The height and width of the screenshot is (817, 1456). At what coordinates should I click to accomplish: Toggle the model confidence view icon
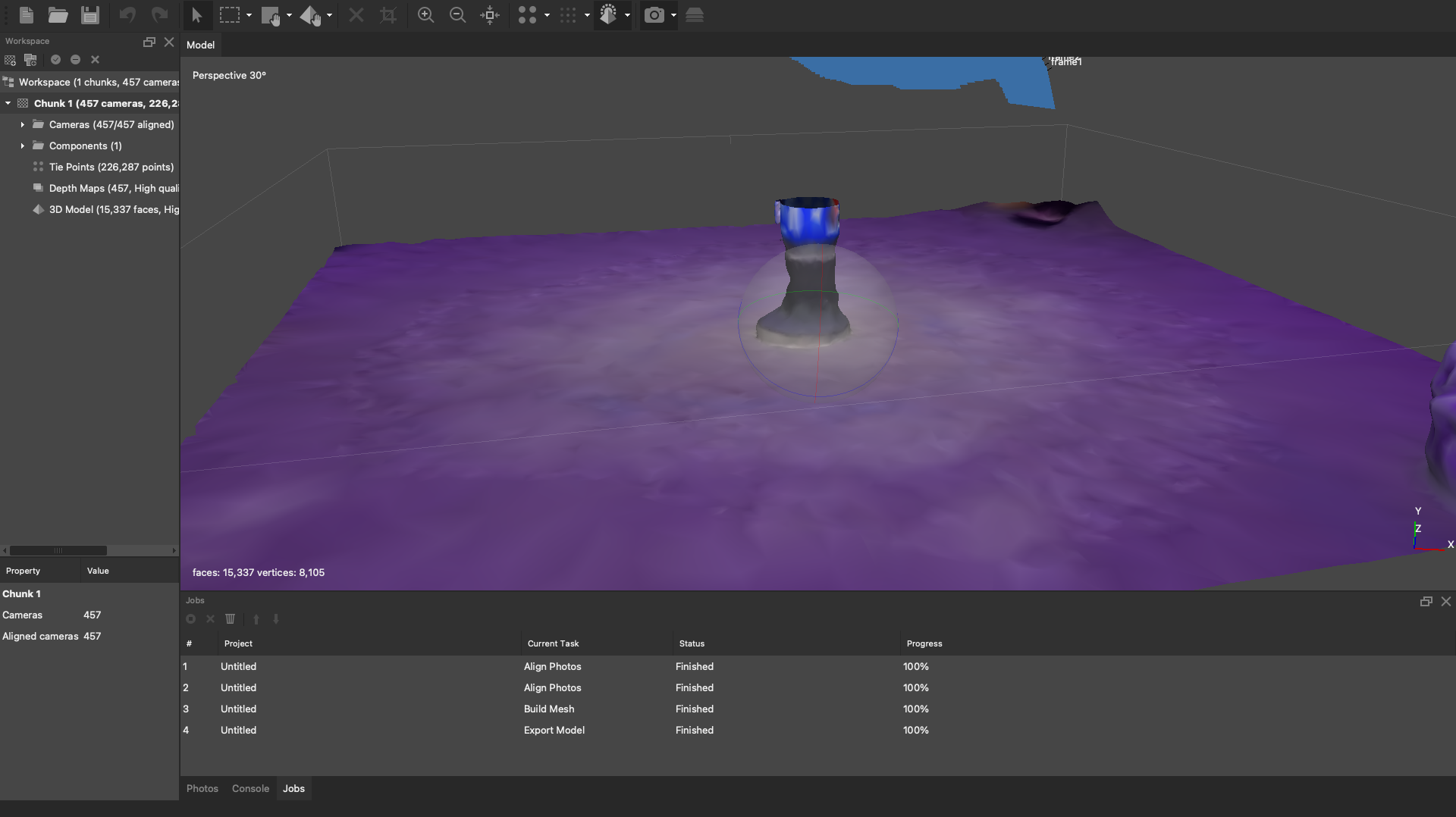(608, 15)
